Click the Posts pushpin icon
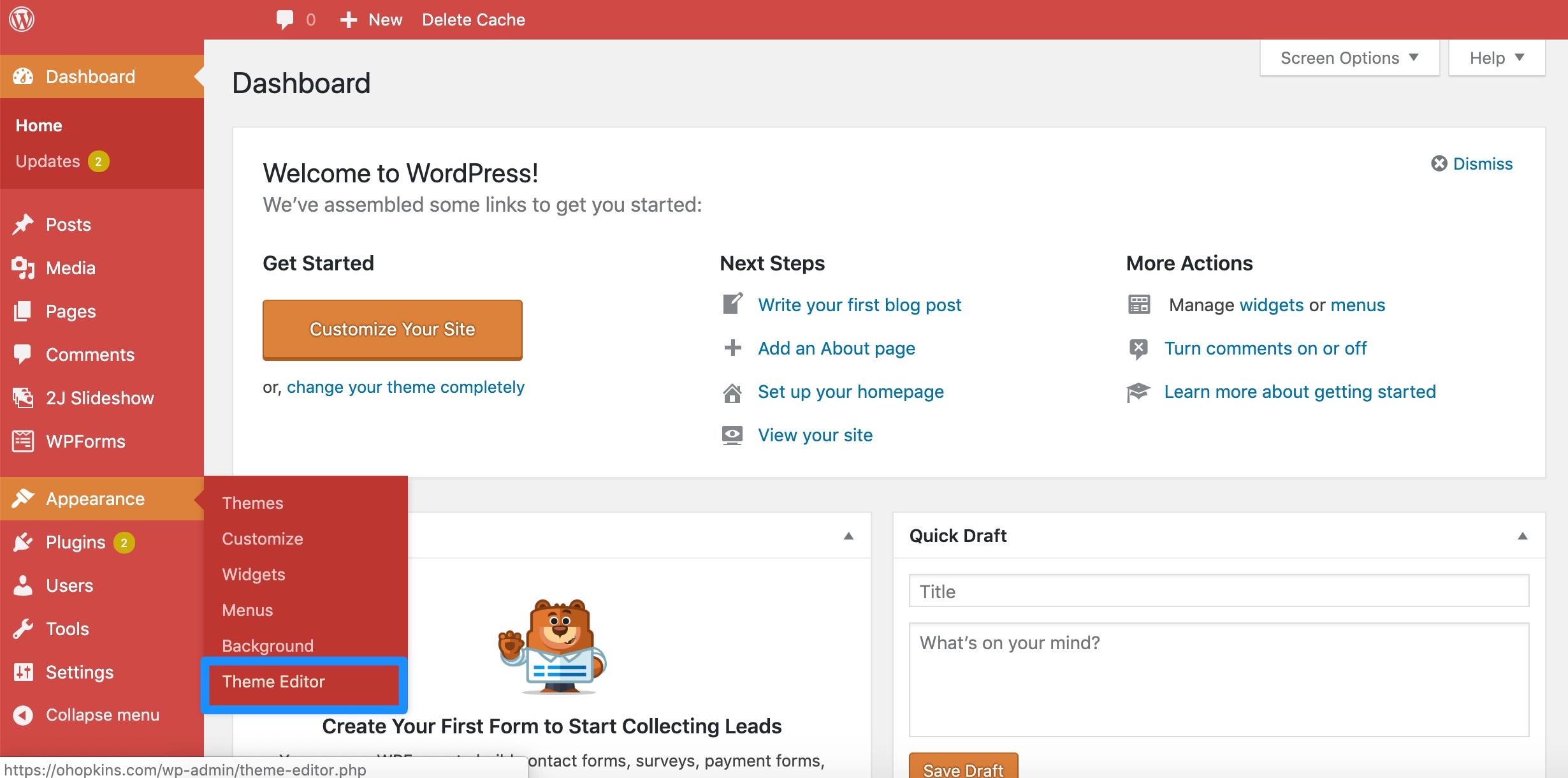 [x=23, y=224]
